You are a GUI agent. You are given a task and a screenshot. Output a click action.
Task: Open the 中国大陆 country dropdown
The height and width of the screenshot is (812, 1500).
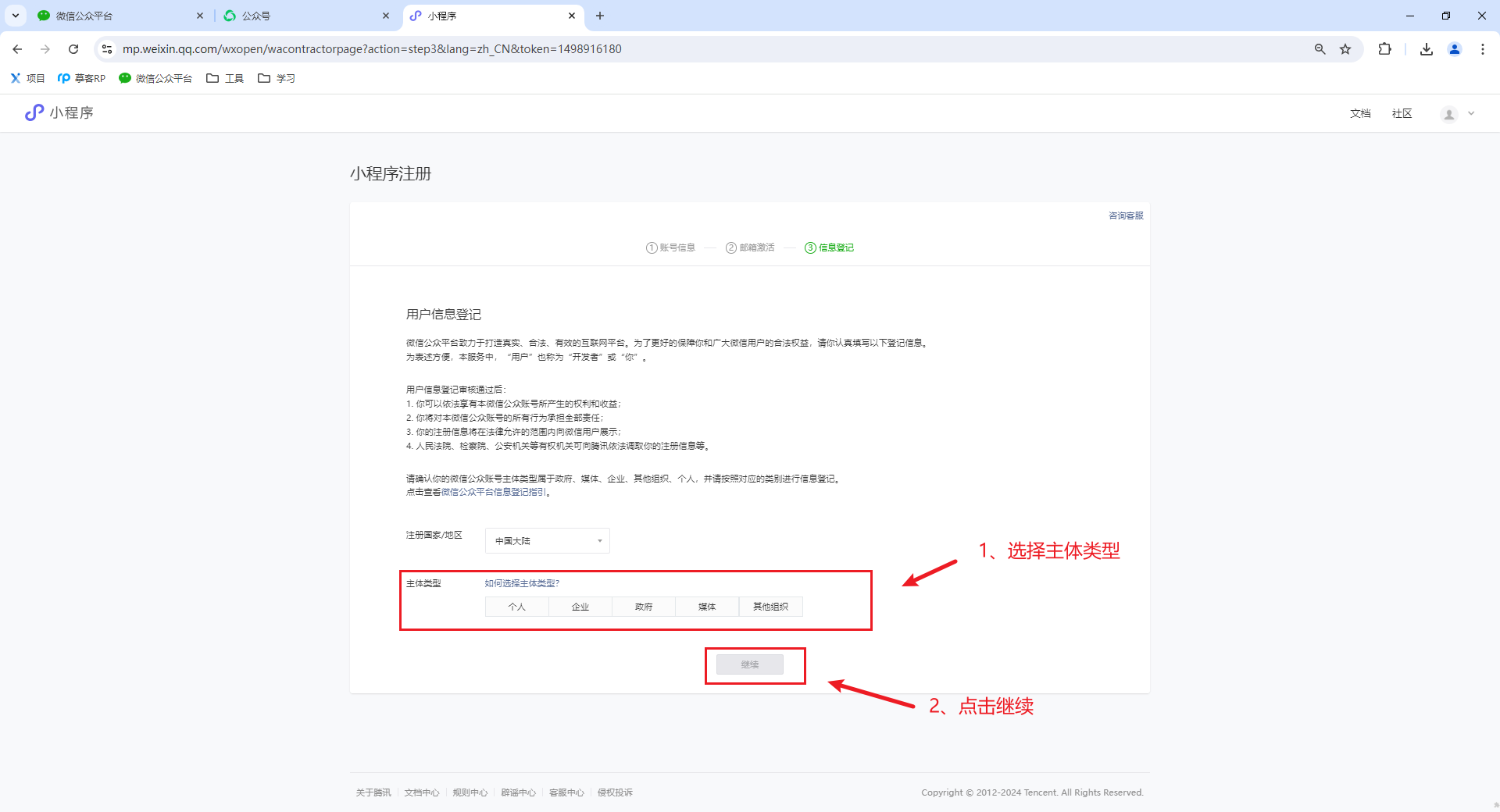pos(547,541)
